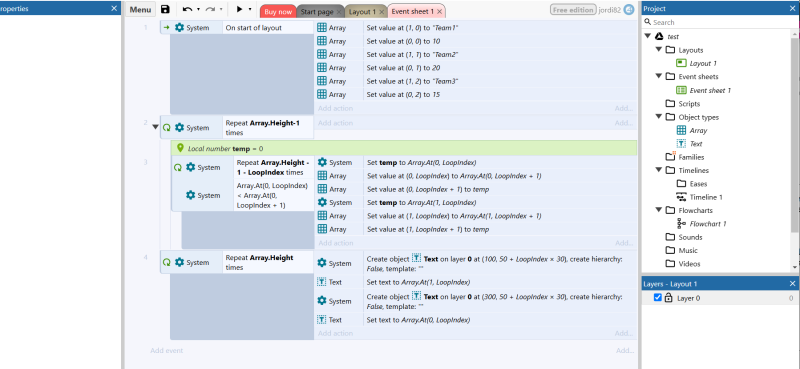Viewport: 800px width, 369px height.
Task: Select Event sheet 1 in Project tree
Action: point(710,90)
